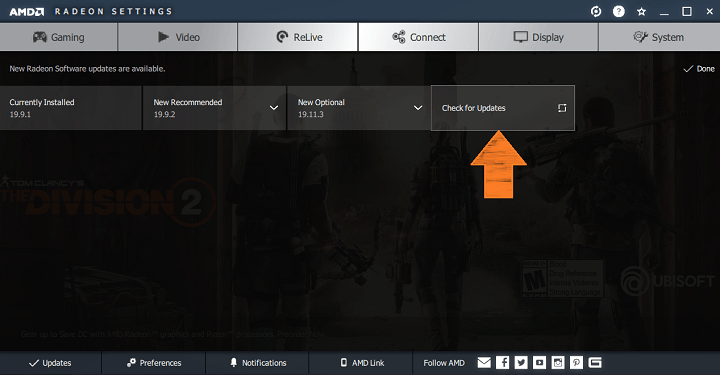Click the email envelope social icon
The height and width of the screenshot is (375, 720).
click(x=484, y=363)
